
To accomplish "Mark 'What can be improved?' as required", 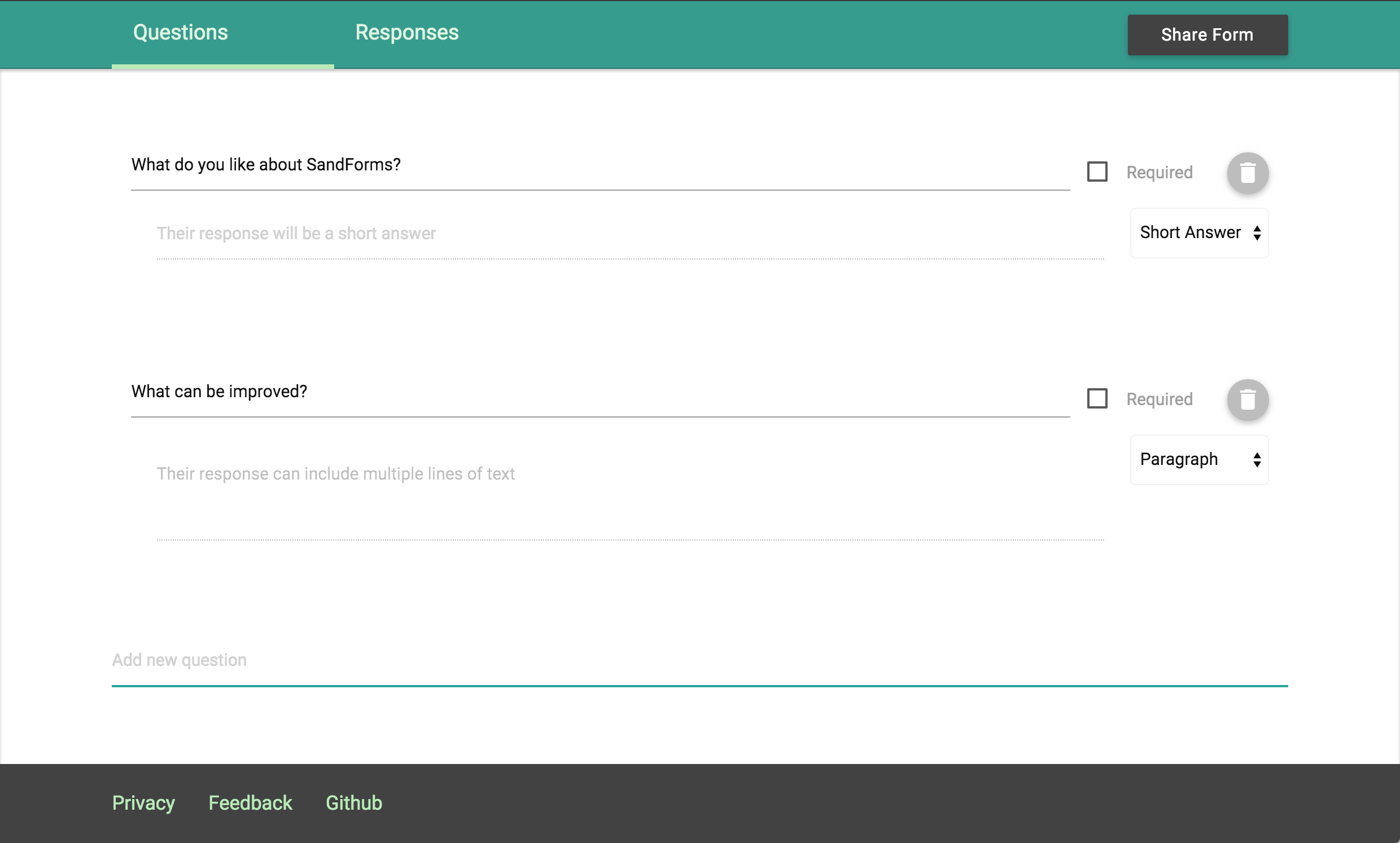I will [x=1097, y=398].
